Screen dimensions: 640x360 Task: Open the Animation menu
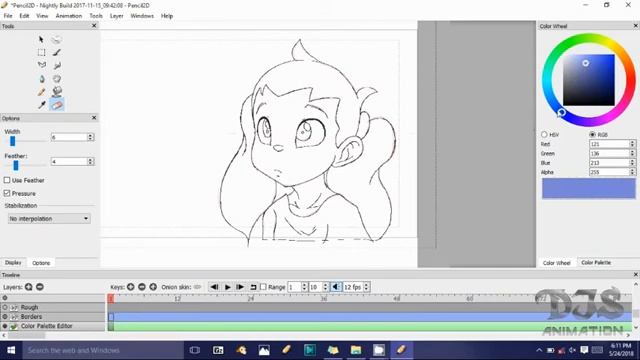[x=69, y=16]
